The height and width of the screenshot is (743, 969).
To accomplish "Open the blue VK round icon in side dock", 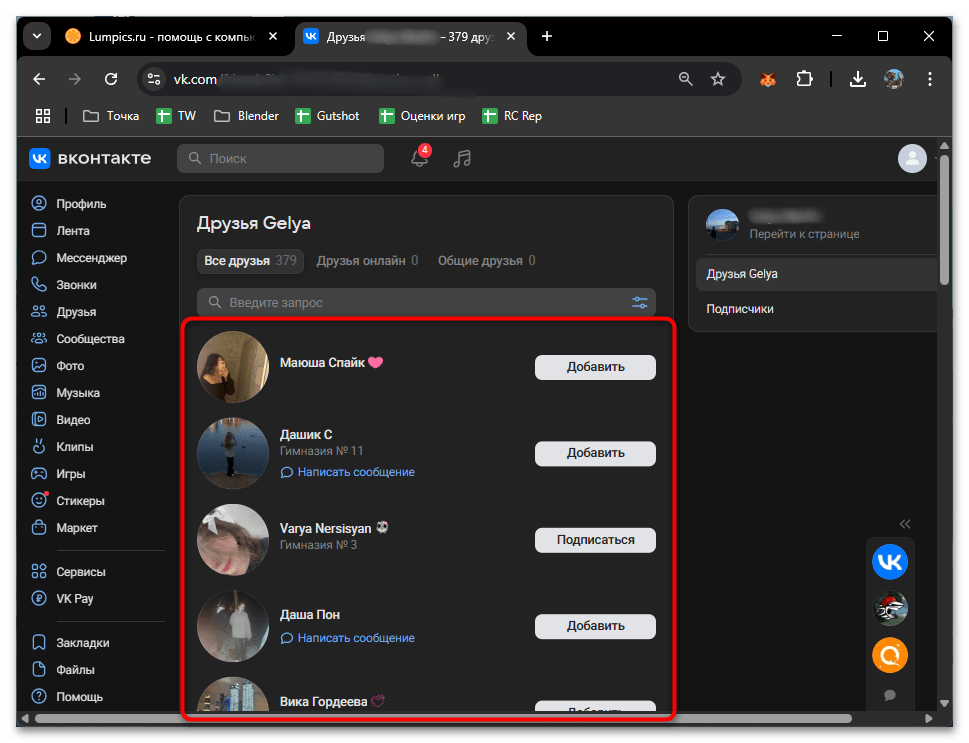I will [890, 561].
